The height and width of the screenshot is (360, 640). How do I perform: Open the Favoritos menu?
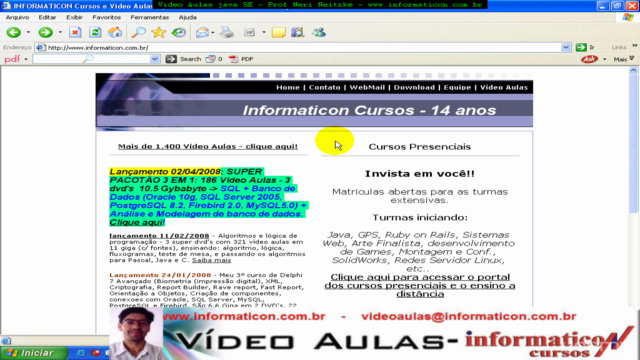point(107,17)
